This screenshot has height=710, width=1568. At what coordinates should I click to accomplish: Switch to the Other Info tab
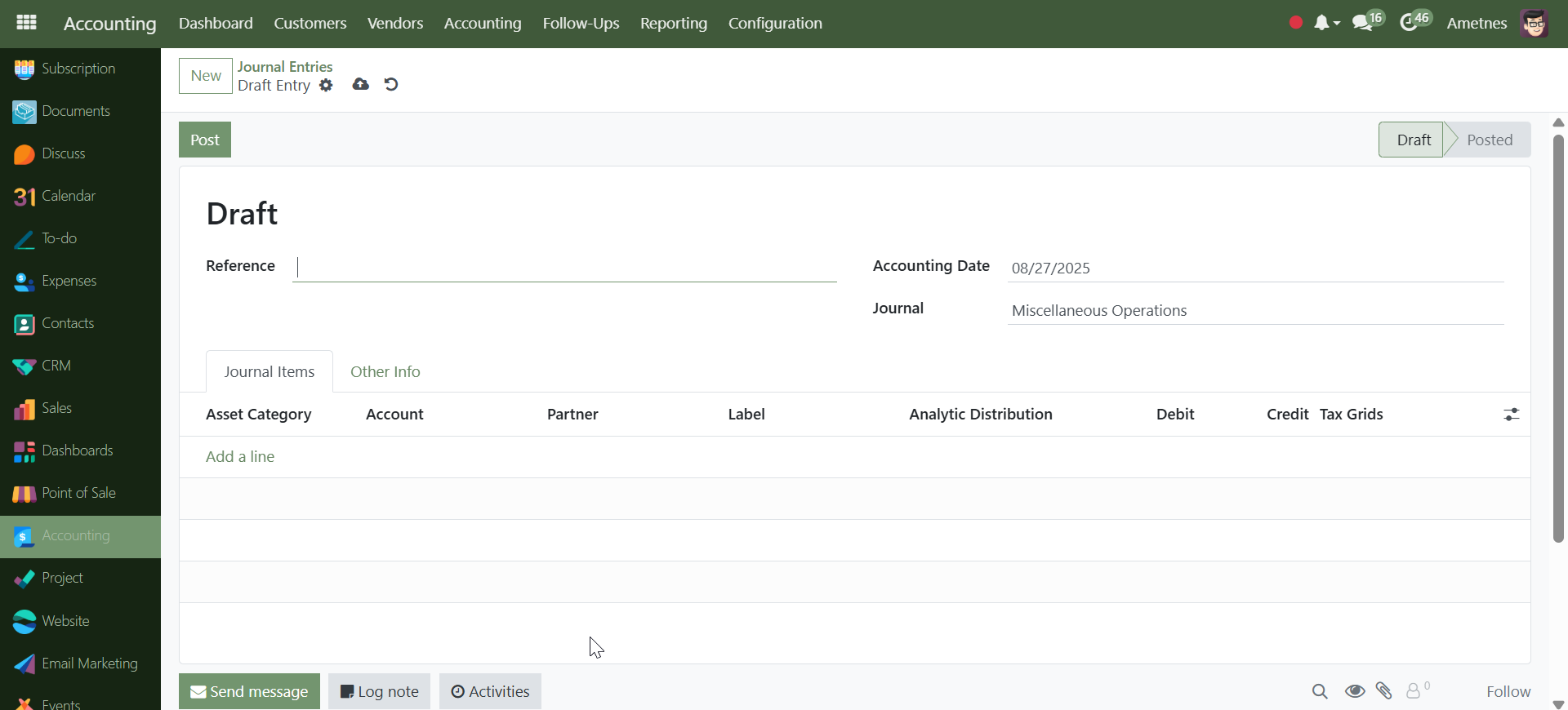pos(385,371)
